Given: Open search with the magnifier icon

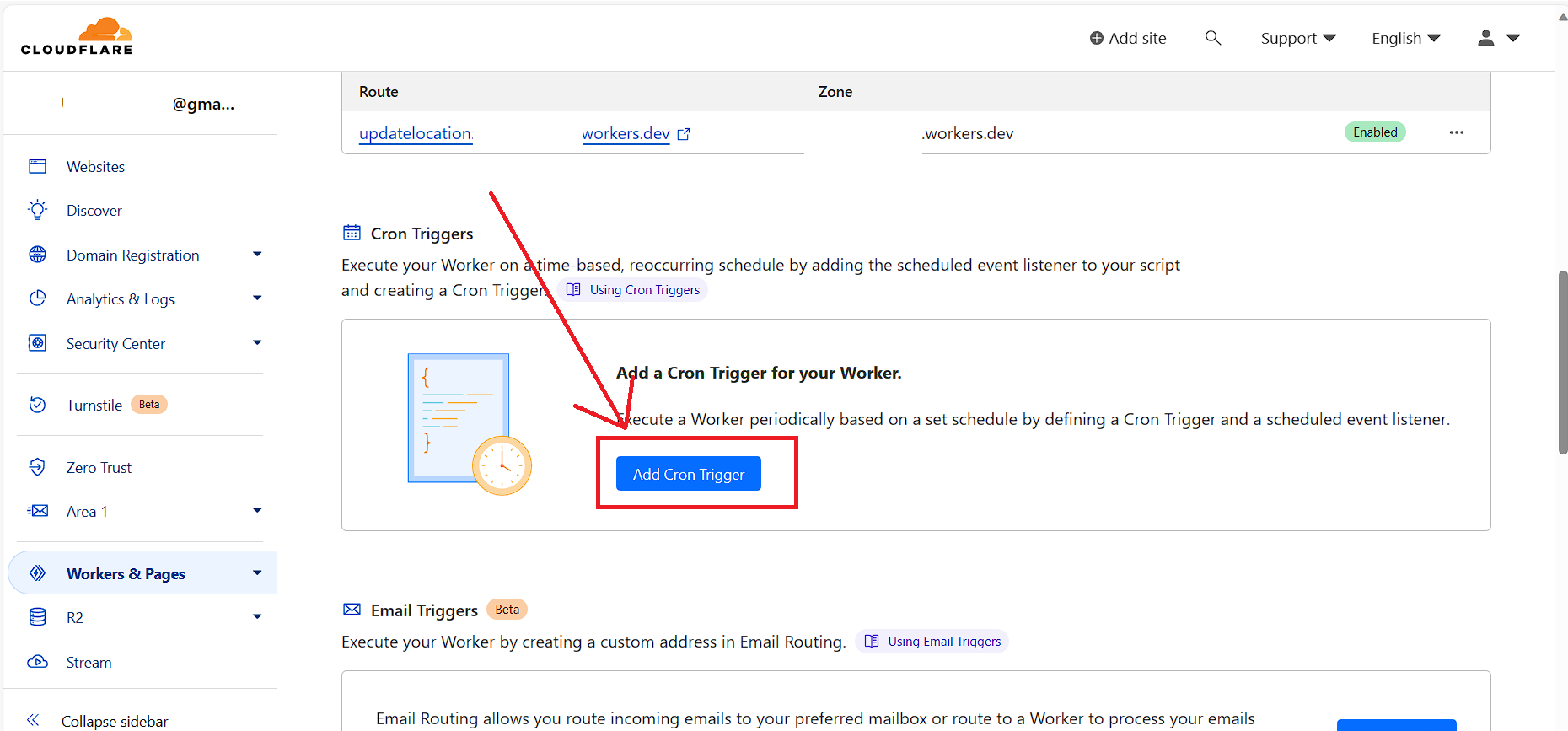Looking at the screenshot, I should coord(1213,38).
